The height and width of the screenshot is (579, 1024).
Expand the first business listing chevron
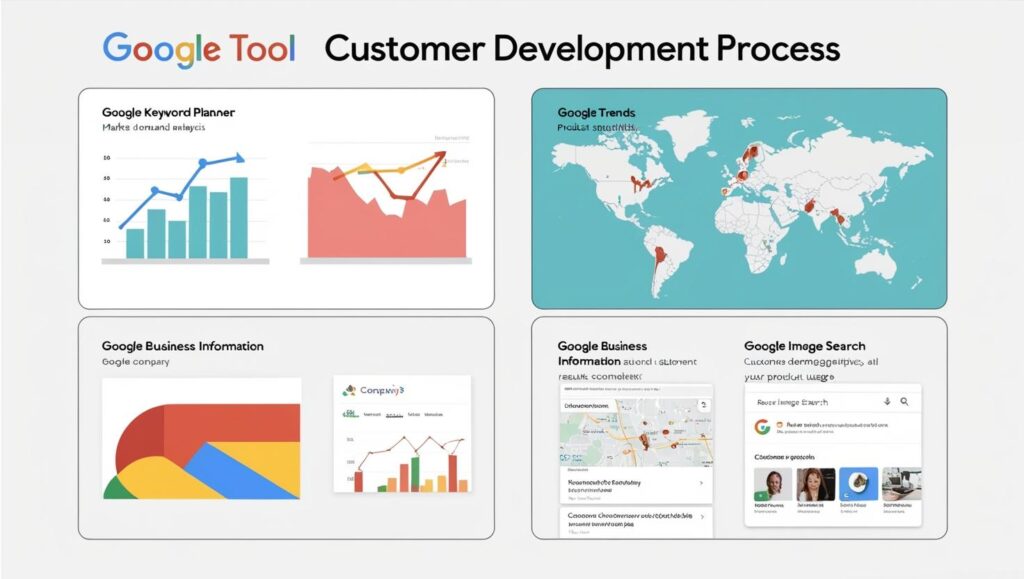701,483
